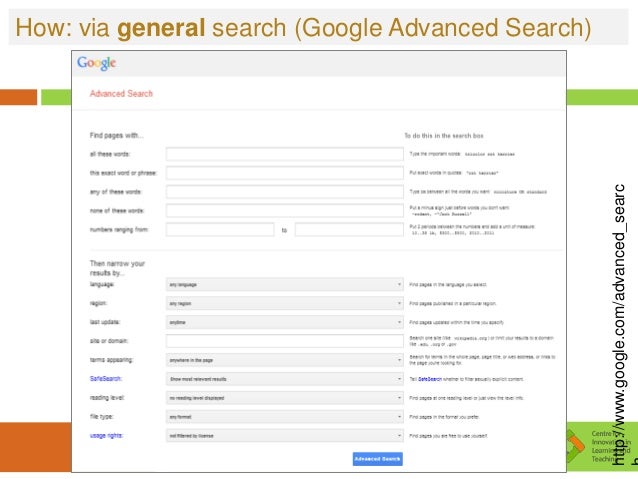Viewport: 638px width, 479px height.
Task: Click the 'site or domain' input field
Action: click(x=284, y=341)
